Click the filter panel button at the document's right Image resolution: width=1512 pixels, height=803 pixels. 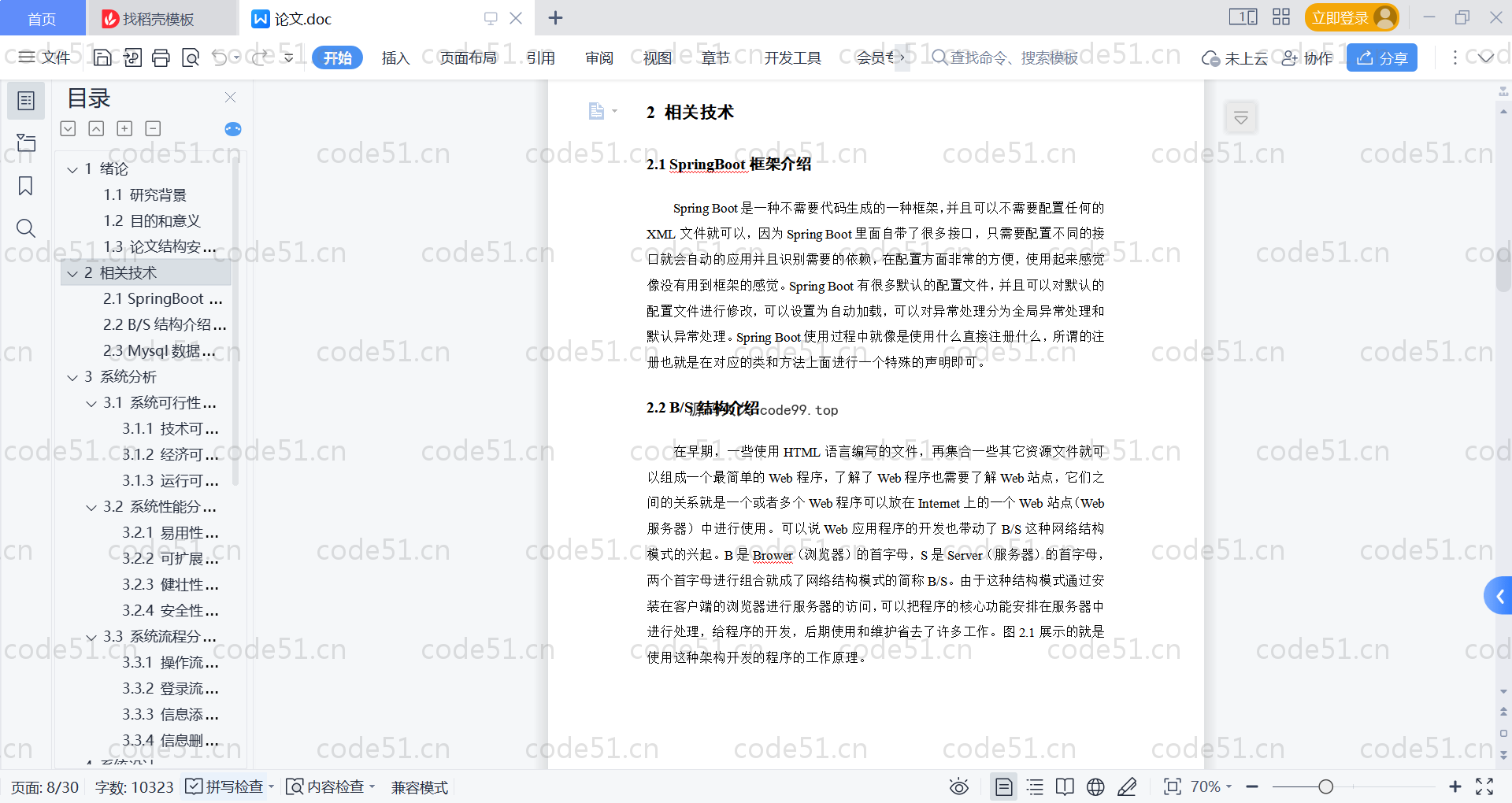coord(1241,118)
